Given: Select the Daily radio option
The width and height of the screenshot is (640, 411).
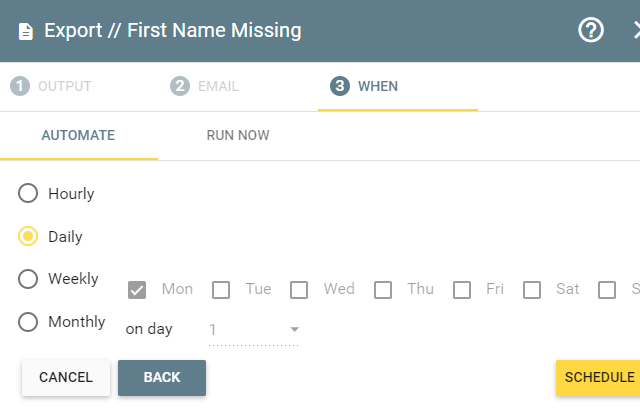Looking at the screenshot, I should click(28, 236).
